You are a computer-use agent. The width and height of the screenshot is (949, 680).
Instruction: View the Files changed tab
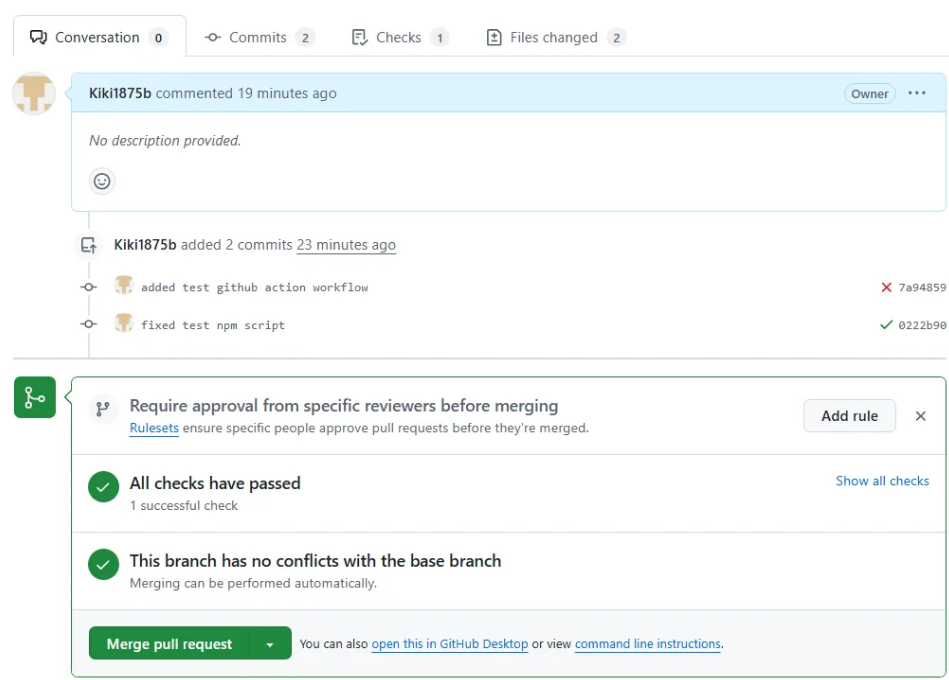point(556,37)
